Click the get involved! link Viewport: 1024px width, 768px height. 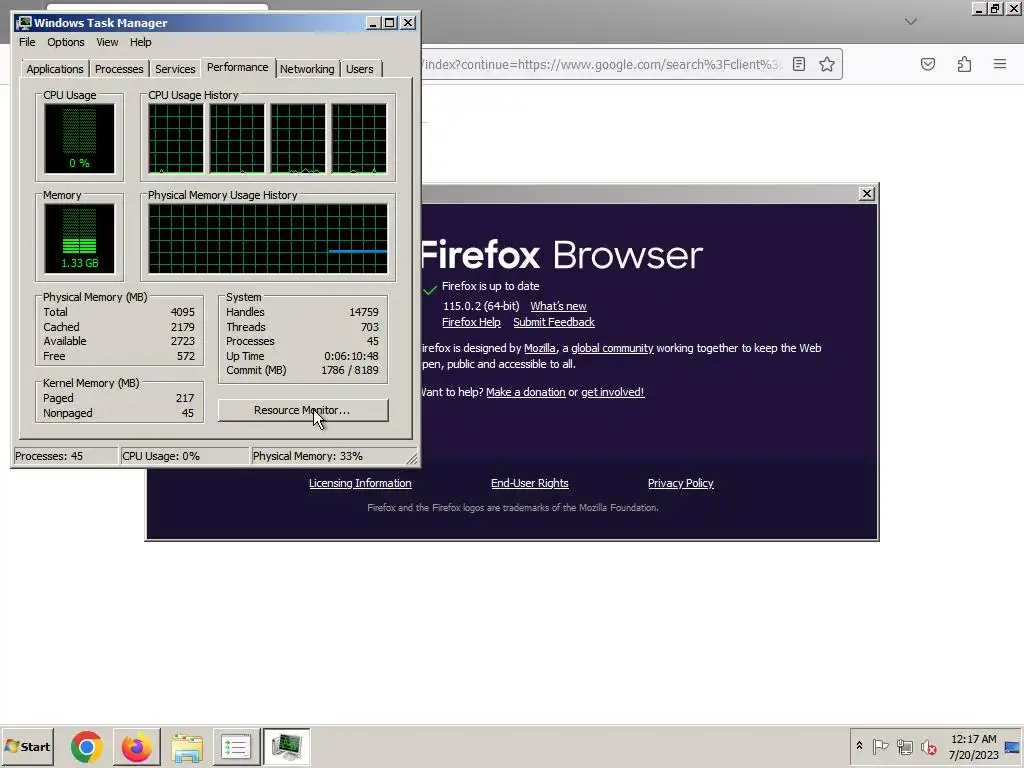tap(613, 392)
